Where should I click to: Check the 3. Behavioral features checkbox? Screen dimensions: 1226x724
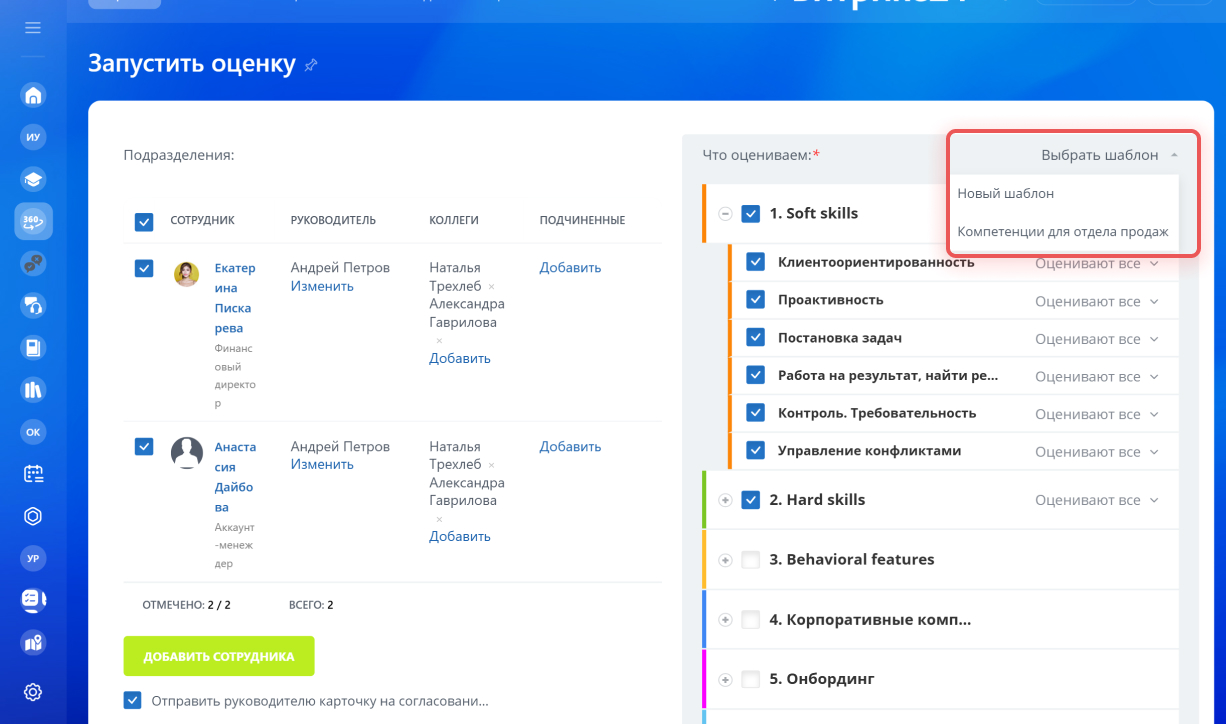tap(751, 560)
